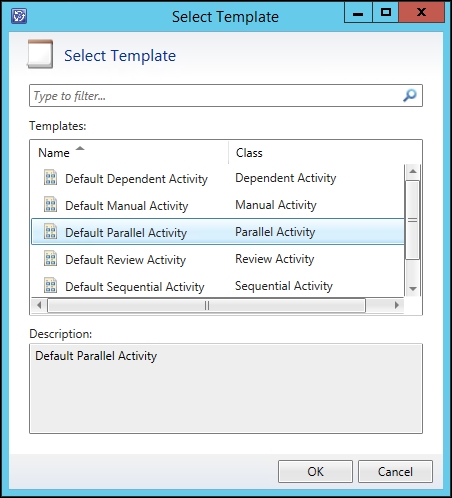The image size is (452, 498).
Task: Click the vertical scrollbar up arrow
Action: [x=413, y=171]
